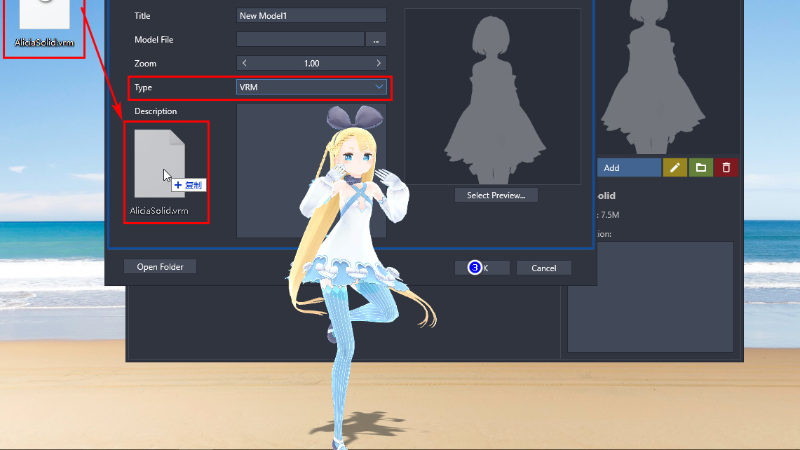This screenshot has width=800, height=450.
Task: Click the Zoom value 1.00
Action: [x=311, y=63]
